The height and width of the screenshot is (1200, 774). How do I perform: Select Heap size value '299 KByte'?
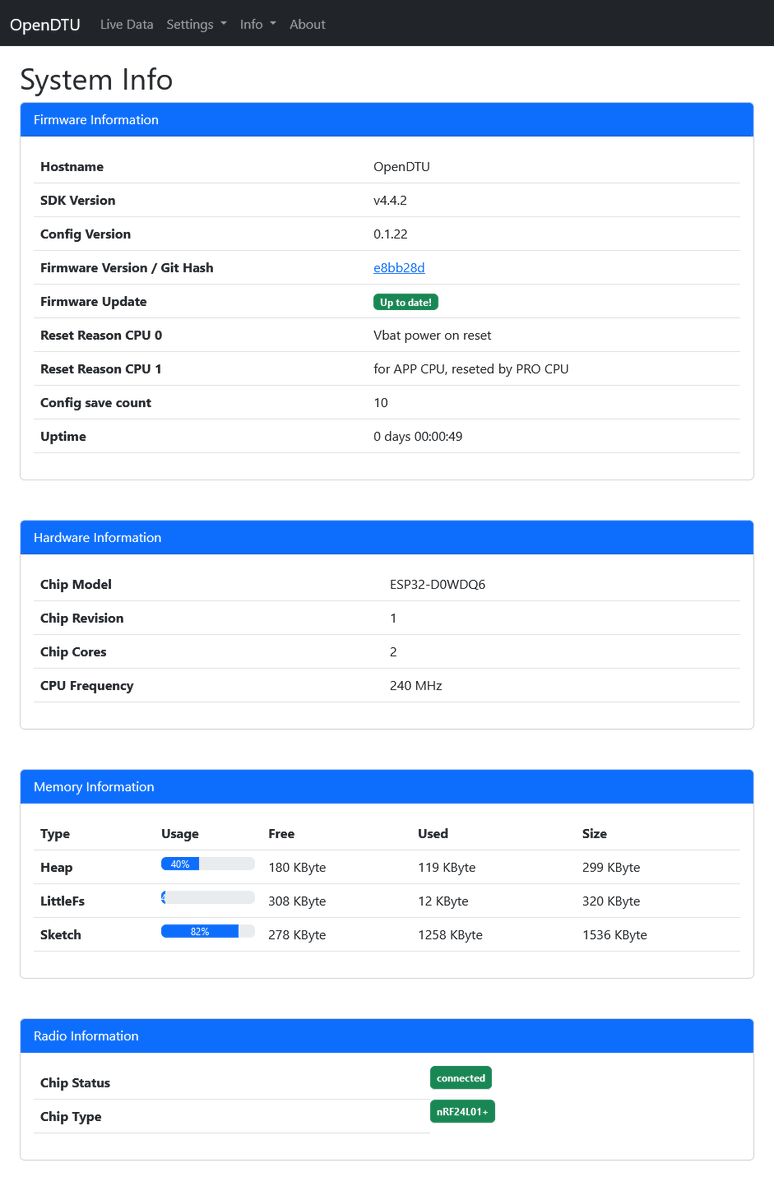pos(611,868)
